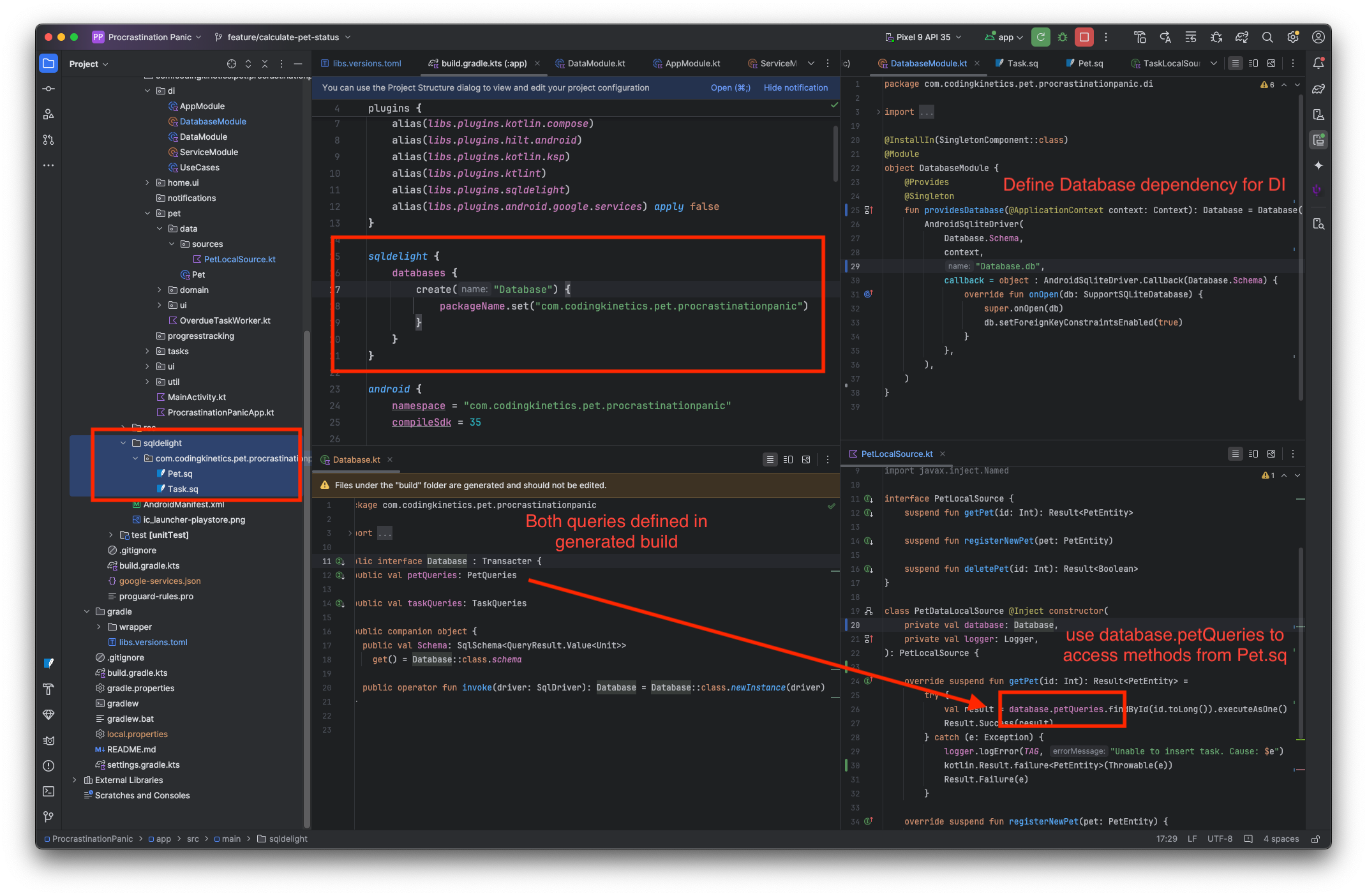The width and height of the screenshot is (1367, 896).
Task: Select OverdueTaskWorker.kt in project tree
Action: click(225, 320)
